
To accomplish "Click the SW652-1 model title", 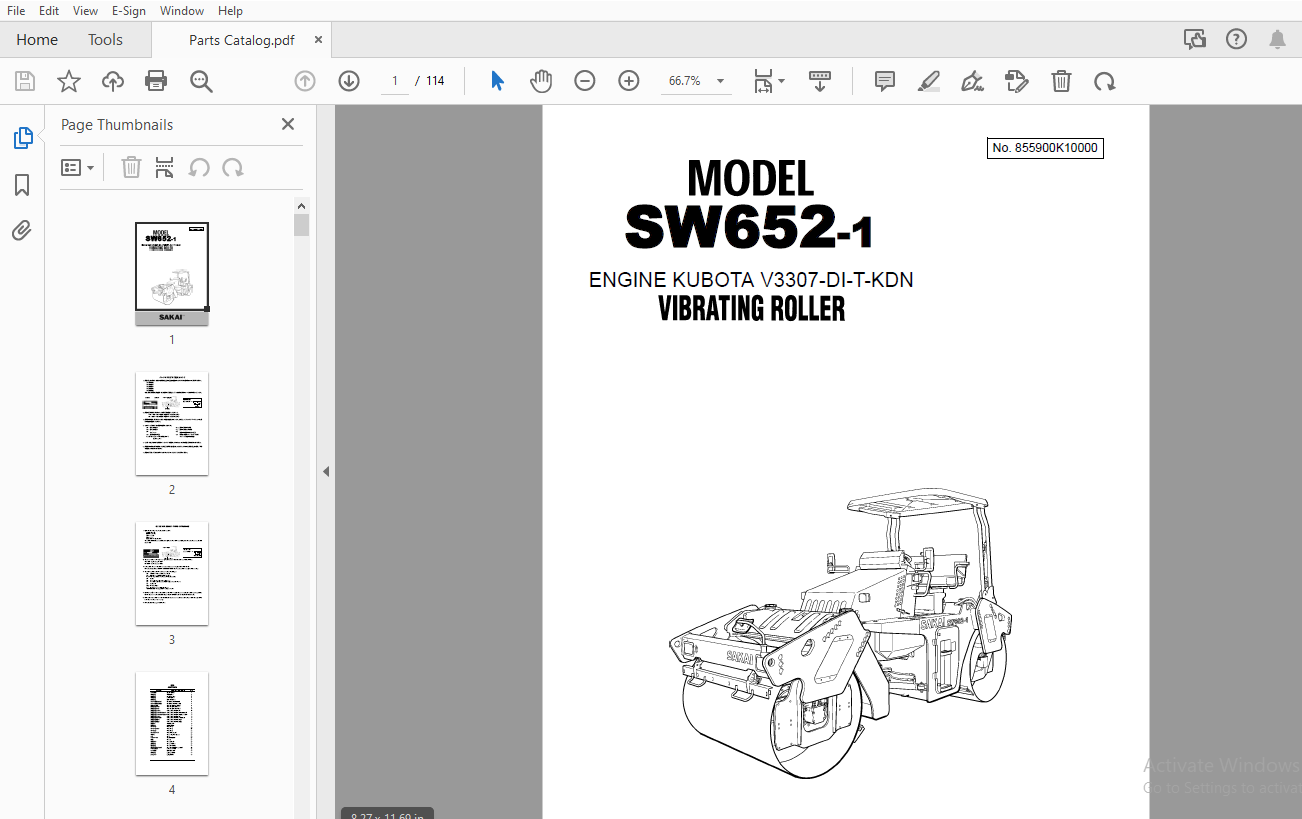I will pyautogui.click(x=749, y=227).
